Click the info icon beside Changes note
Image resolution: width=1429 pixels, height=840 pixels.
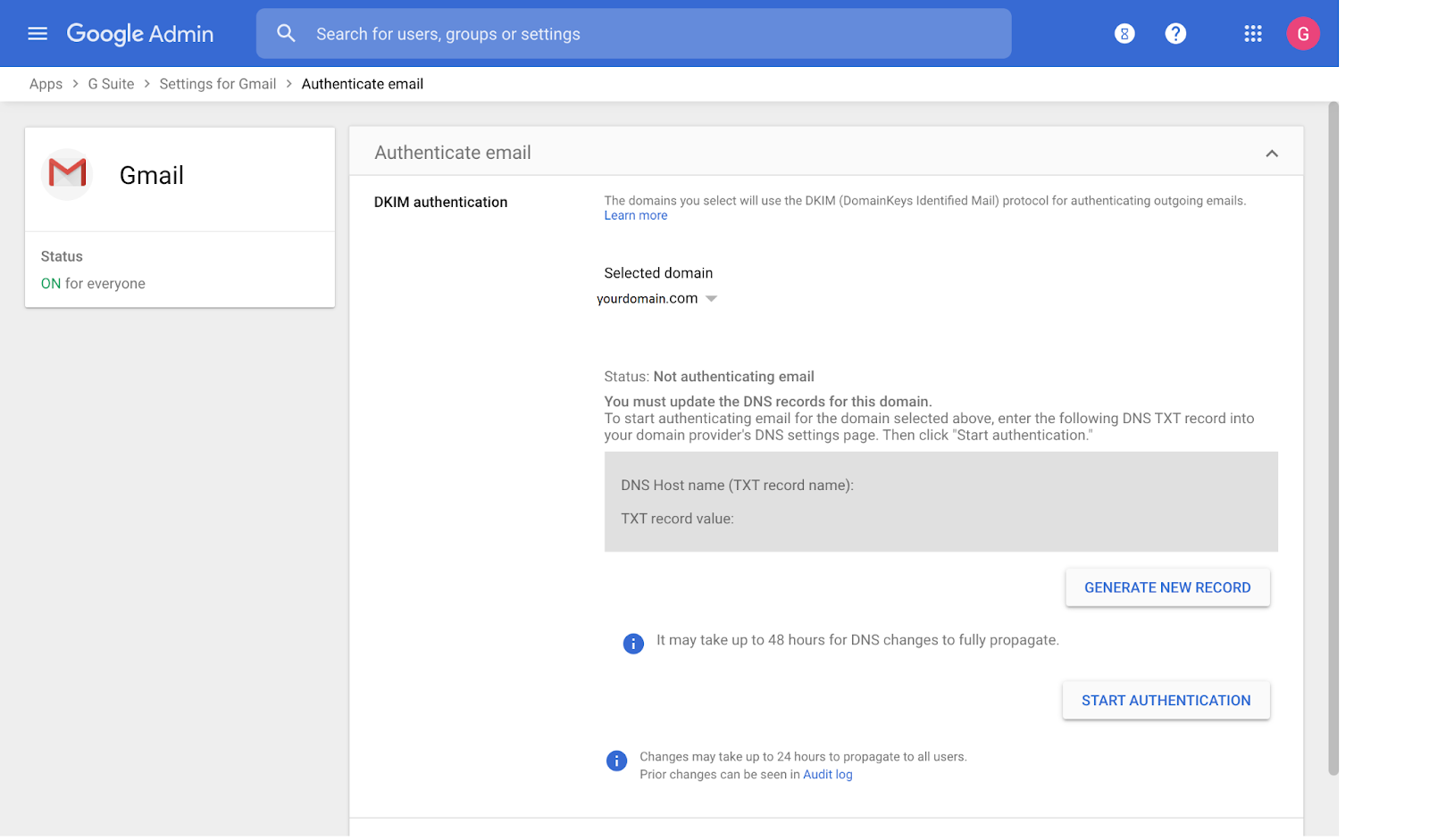click(616, 761)
